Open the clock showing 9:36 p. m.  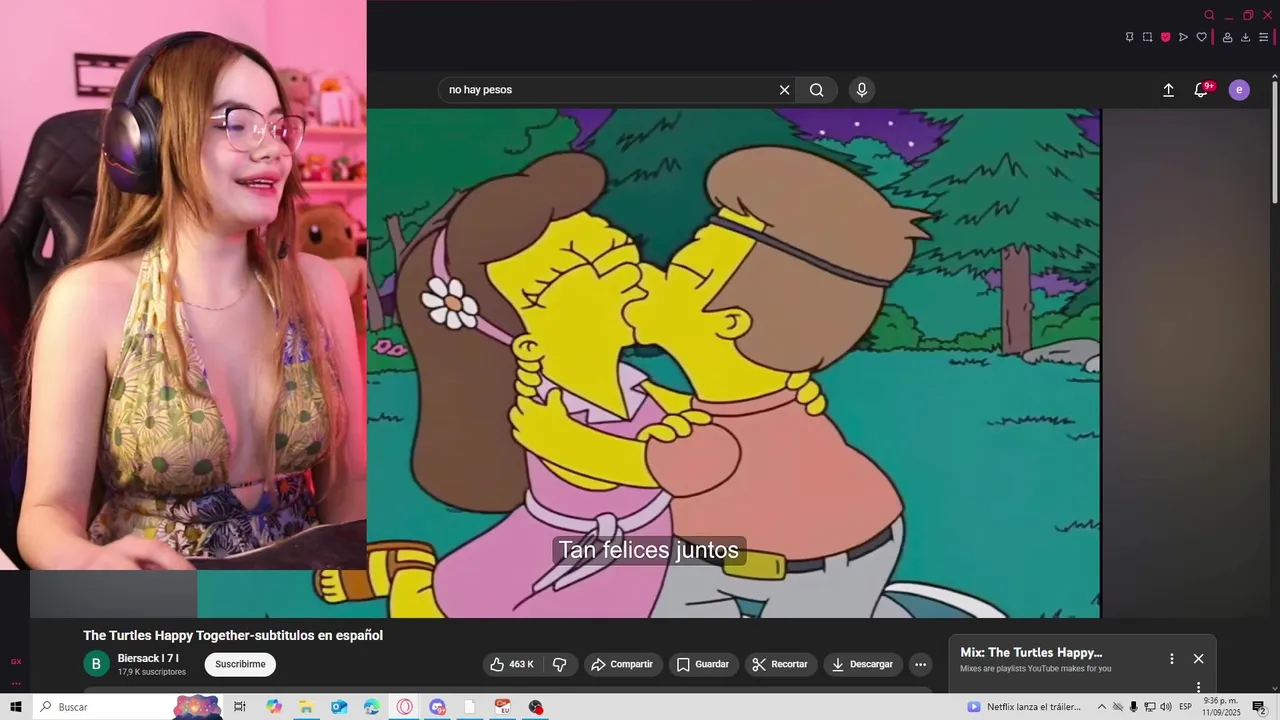1221,707
